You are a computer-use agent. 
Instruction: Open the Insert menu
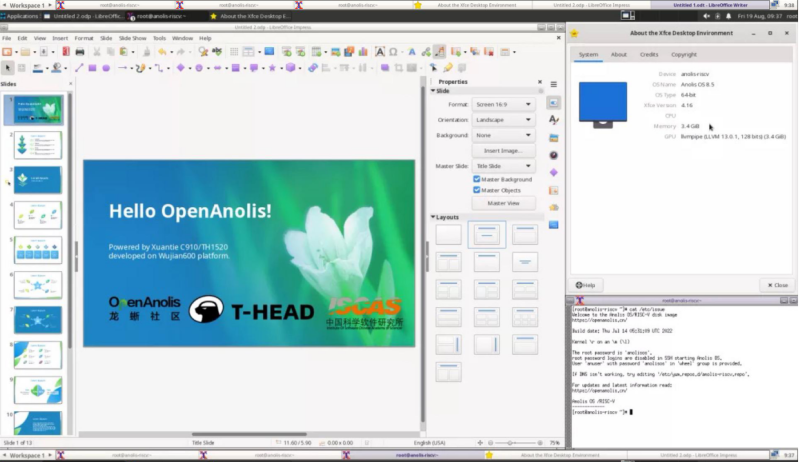(x=60, y=38)
